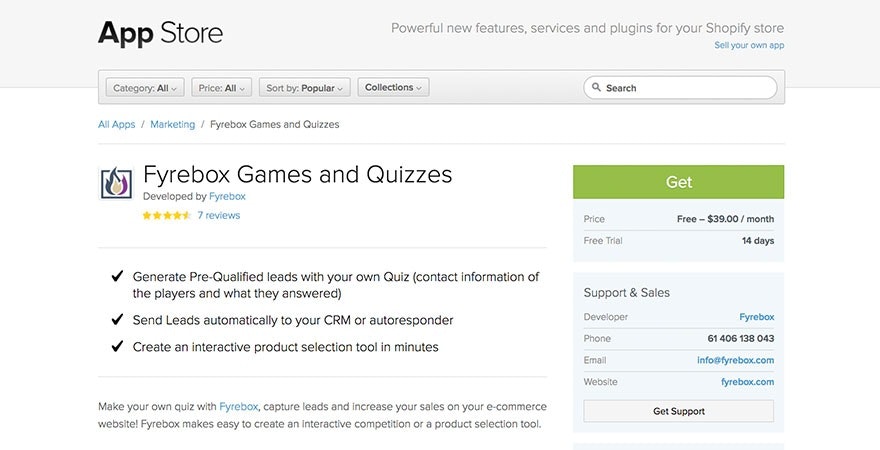Click the search magnifier icon
This screenshot has height=450, width=880.
pos(596,88)
